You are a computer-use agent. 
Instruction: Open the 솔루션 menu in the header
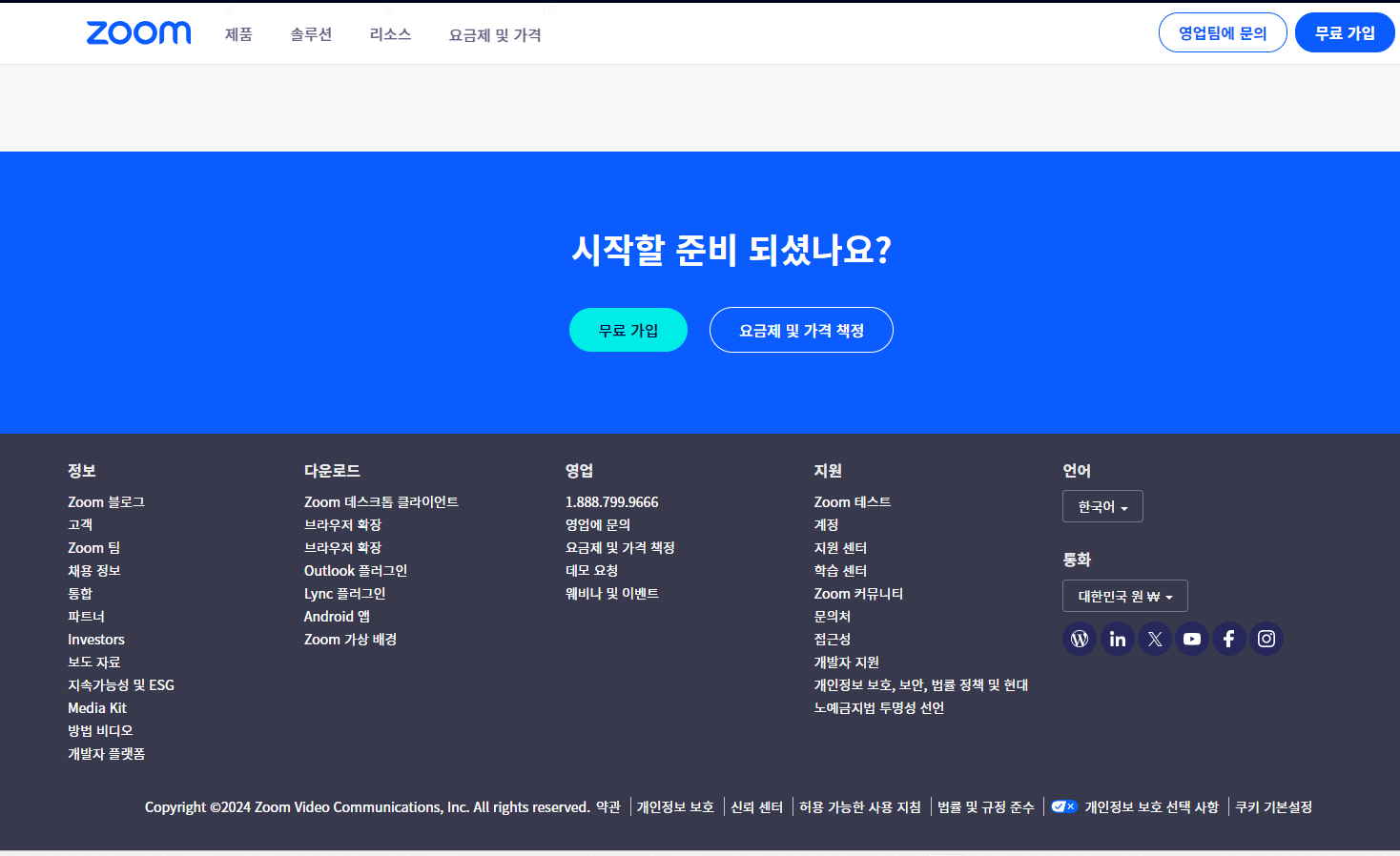coord(311,34)
